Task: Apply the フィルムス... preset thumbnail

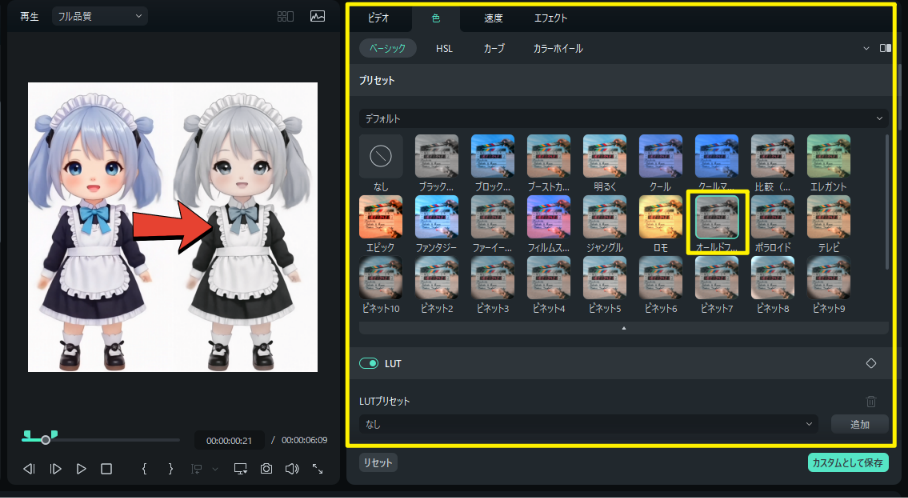Action: (x=548, y=217)
